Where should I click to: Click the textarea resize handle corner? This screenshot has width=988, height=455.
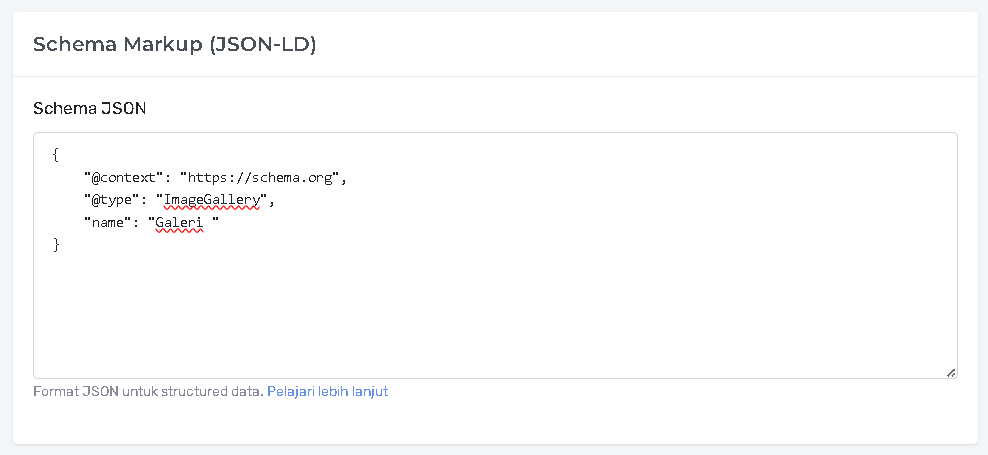[950, 372]
